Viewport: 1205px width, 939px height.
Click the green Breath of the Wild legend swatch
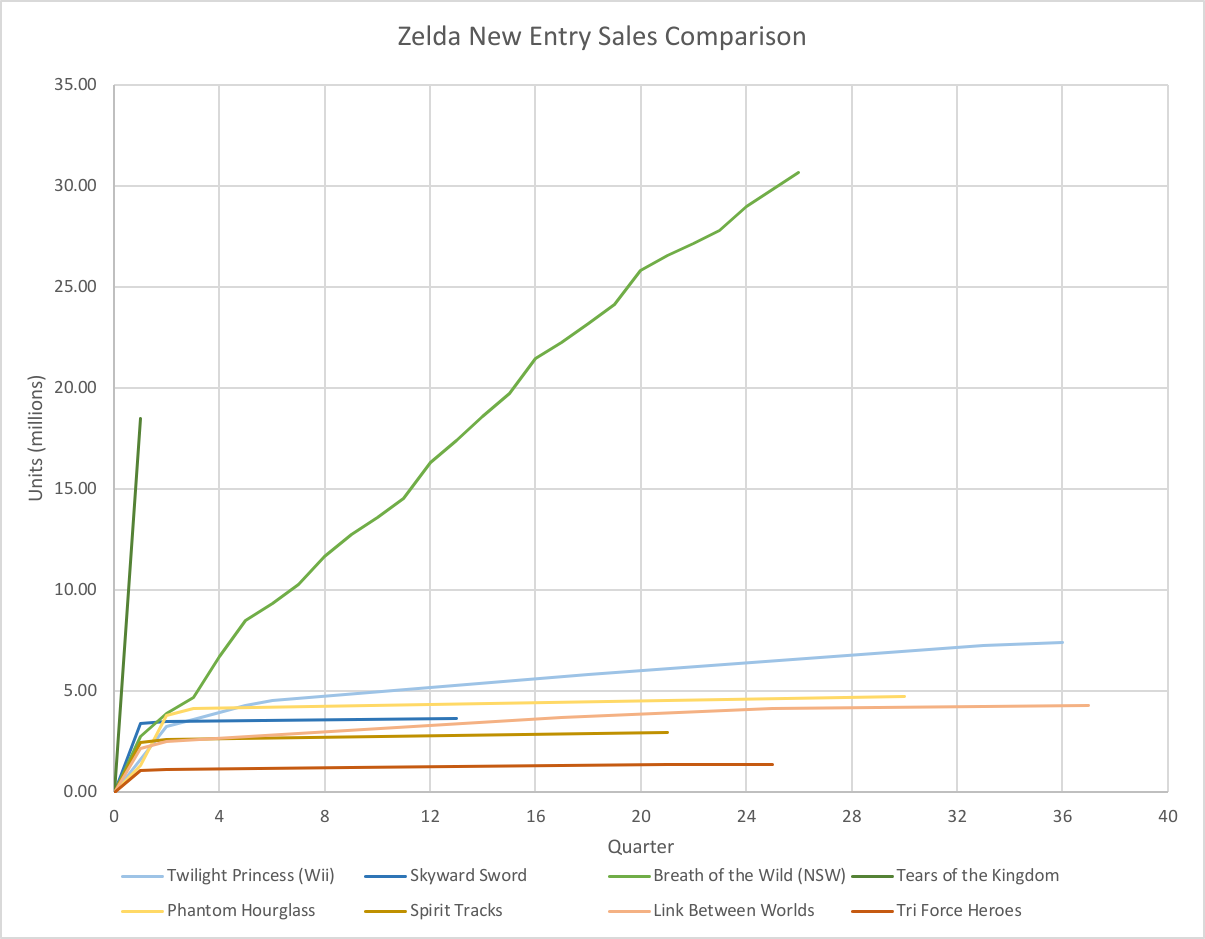pyautogui.click(x=627, y=876)
